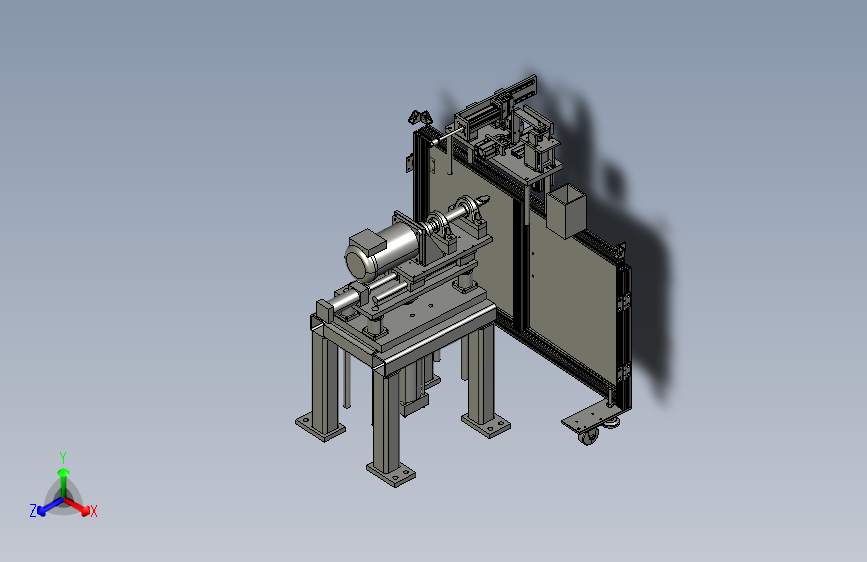Select the caster wheel under the frame
Viewport: 867px width, 562px height.
588,436
